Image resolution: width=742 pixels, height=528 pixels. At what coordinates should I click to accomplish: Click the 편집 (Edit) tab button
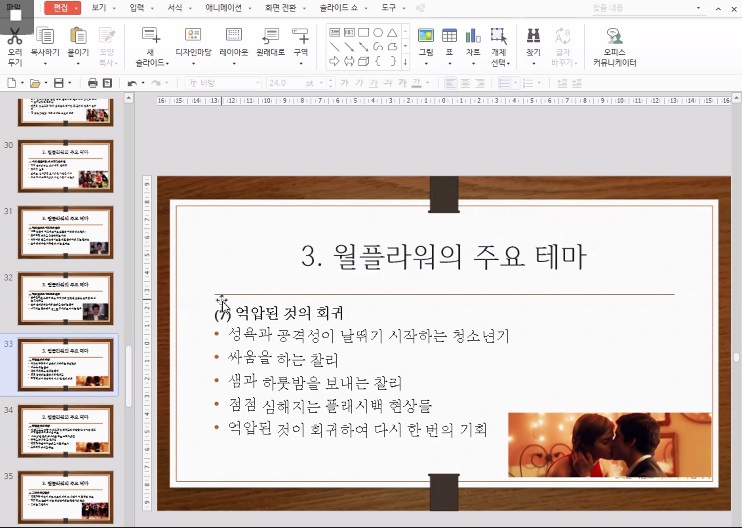pos(61,7)
